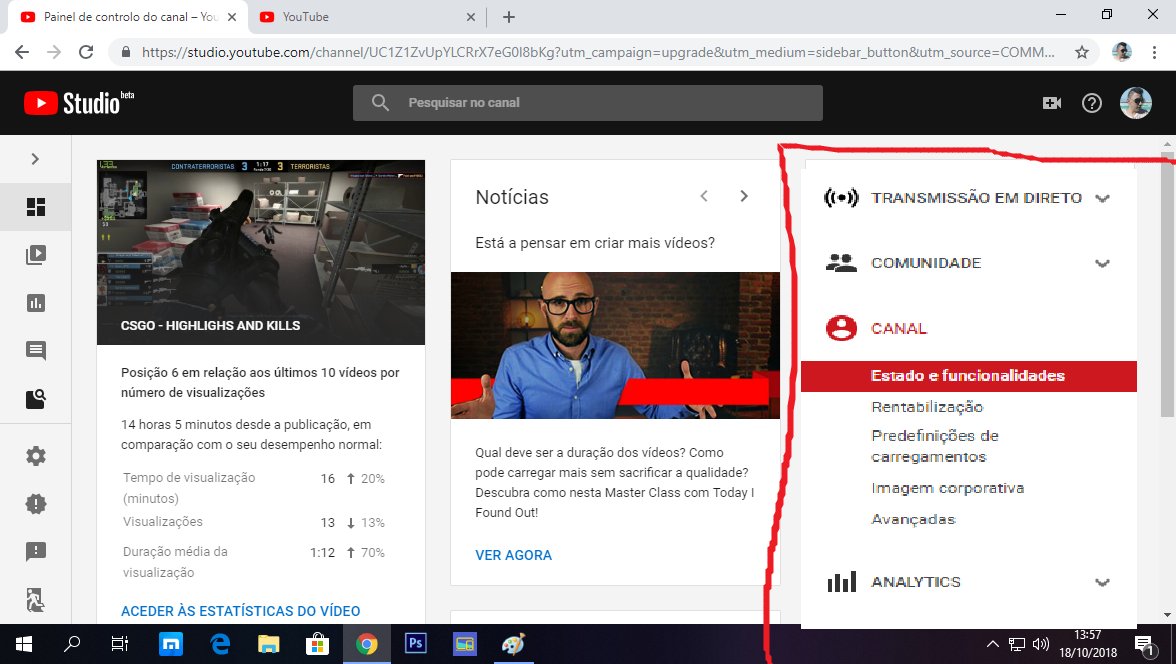
Task: Go to previous news item
Action: point(704,196)
